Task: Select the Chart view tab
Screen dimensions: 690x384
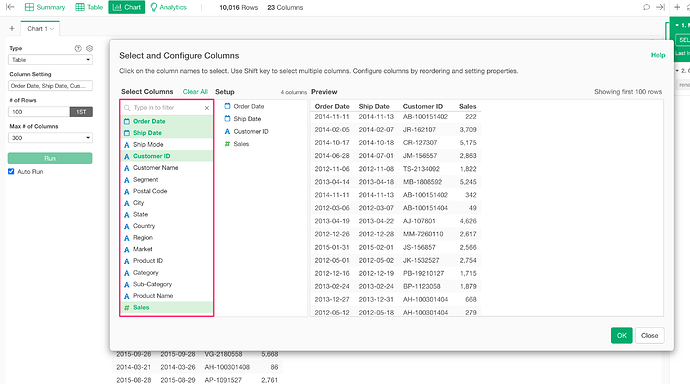Action: point(127,7)
